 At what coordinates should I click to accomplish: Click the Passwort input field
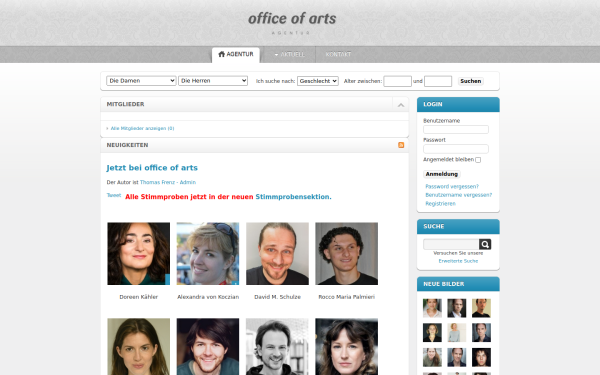click(456, 148)
